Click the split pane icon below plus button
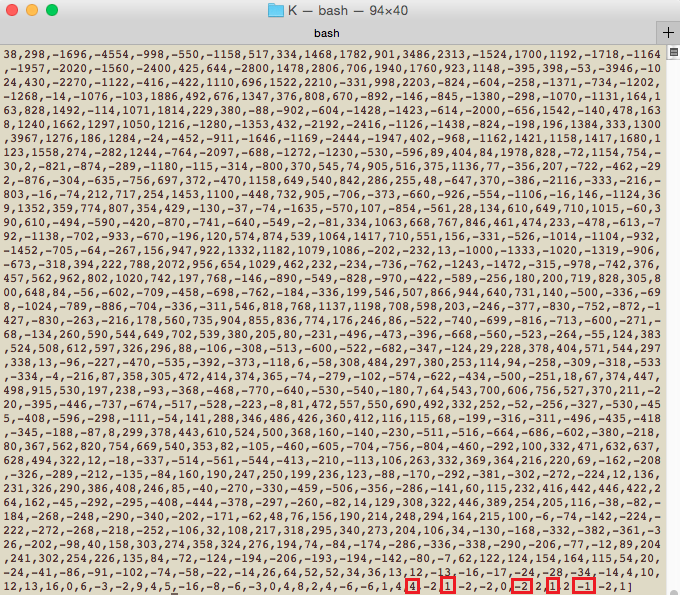The height and width of the screenshot is (595, 680). click(670, 53)
